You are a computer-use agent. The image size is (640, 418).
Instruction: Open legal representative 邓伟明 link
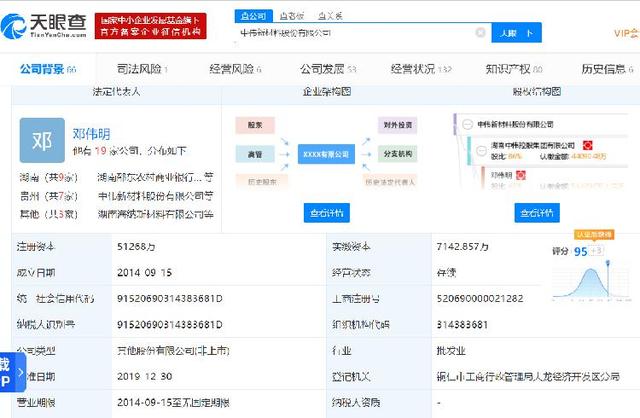pos(91,133)
